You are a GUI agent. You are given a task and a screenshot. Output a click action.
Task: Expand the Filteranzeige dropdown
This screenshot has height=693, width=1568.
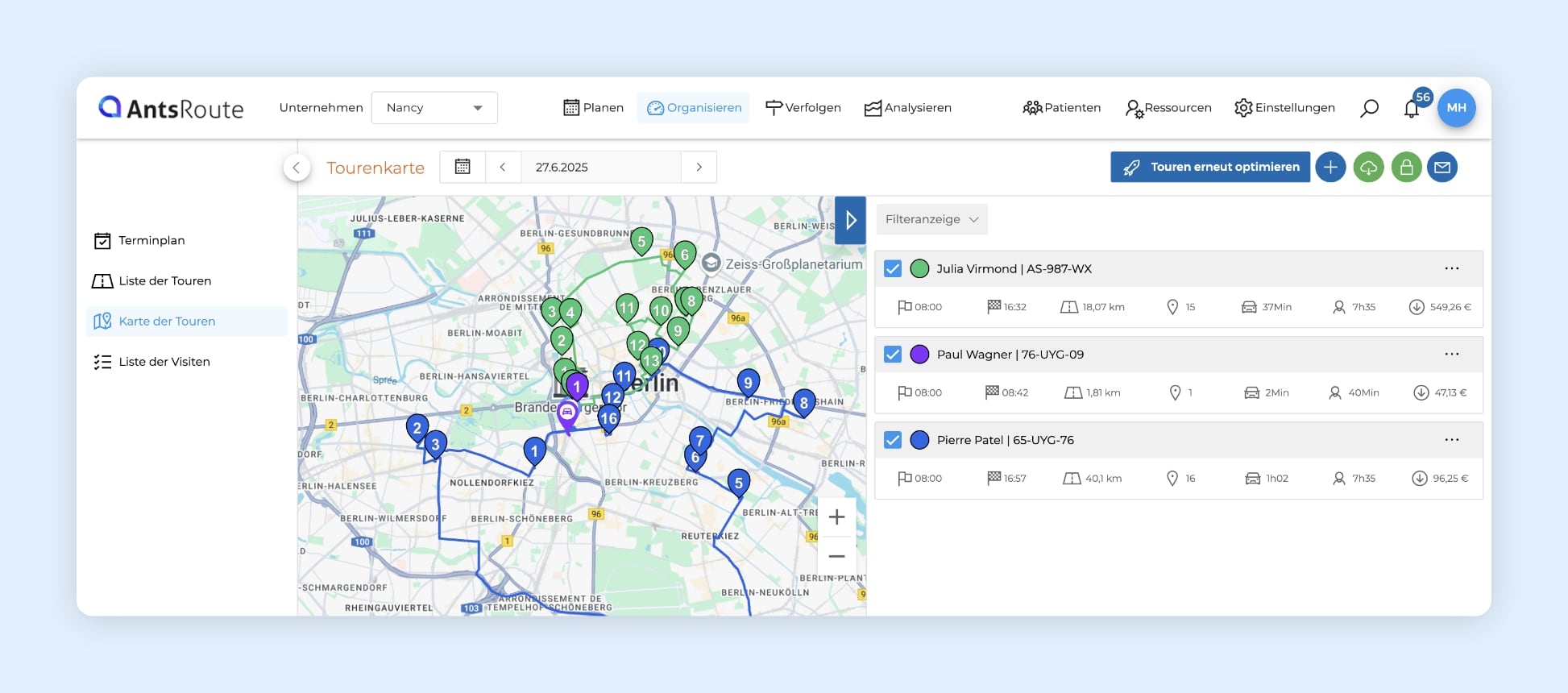931,219
